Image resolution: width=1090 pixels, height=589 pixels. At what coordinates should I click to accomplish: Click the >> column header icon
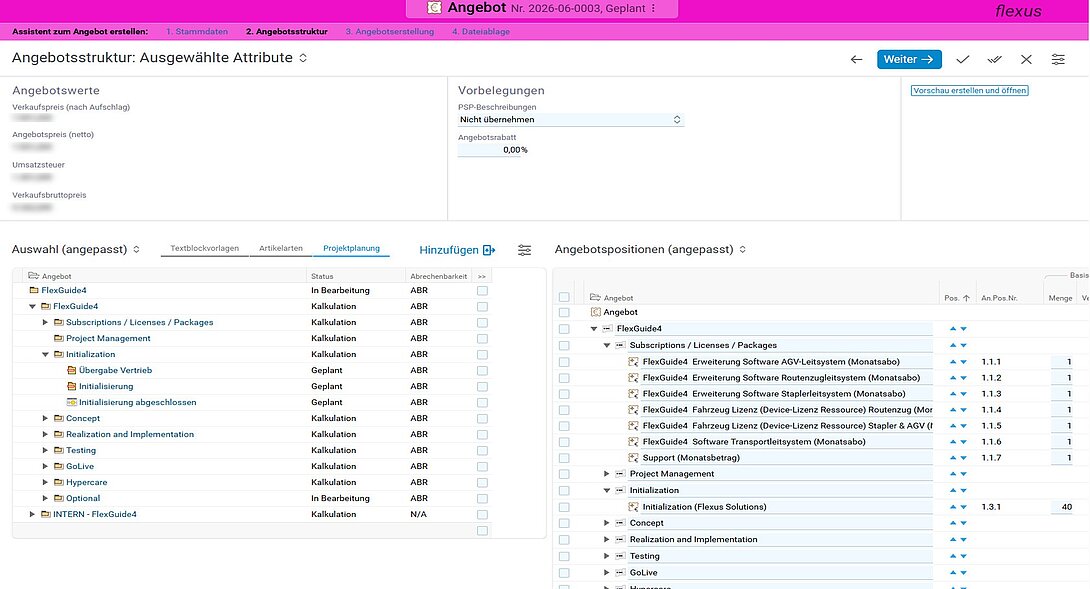(482, 276)
